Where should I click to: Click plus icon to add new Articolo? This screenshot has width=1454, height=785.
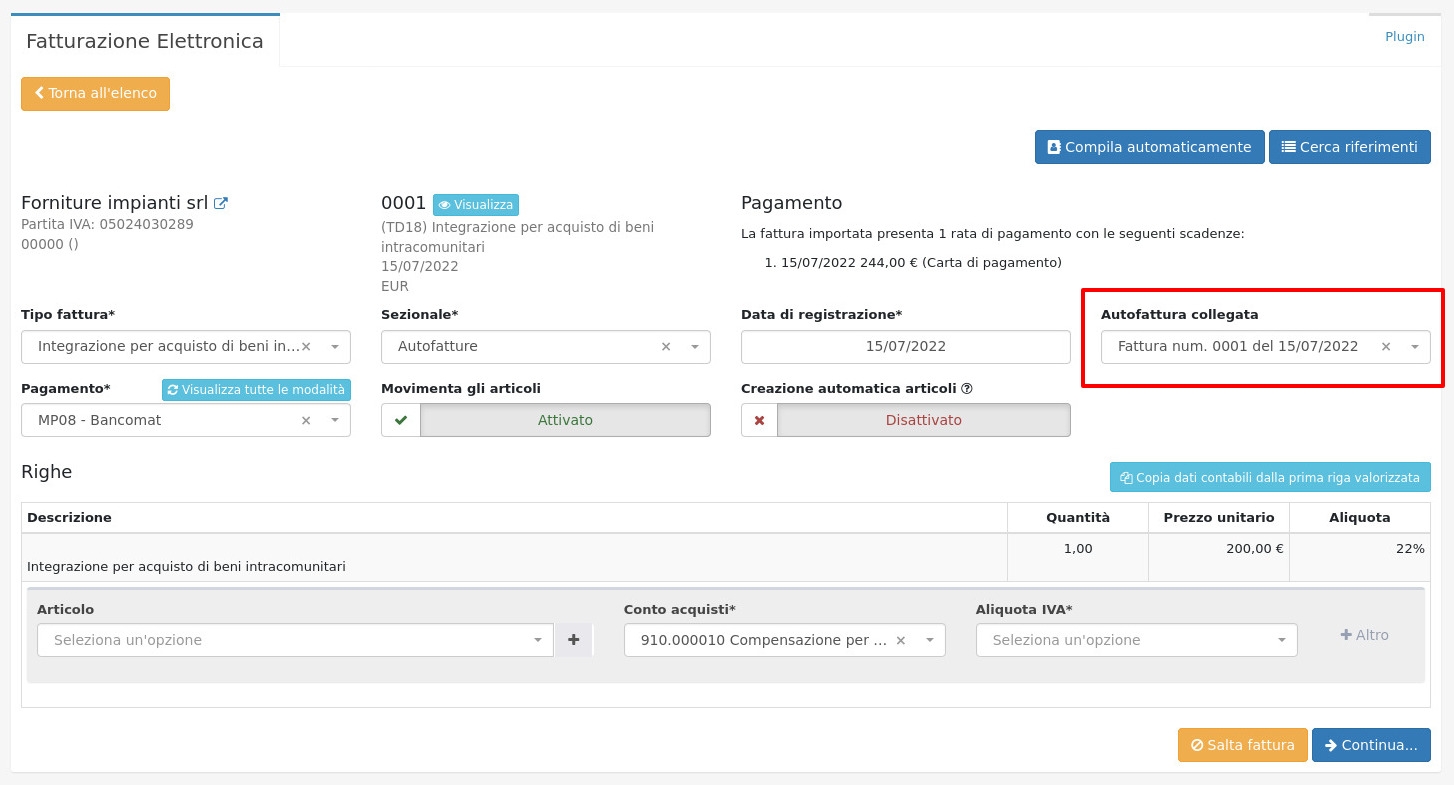pos(573,640)
